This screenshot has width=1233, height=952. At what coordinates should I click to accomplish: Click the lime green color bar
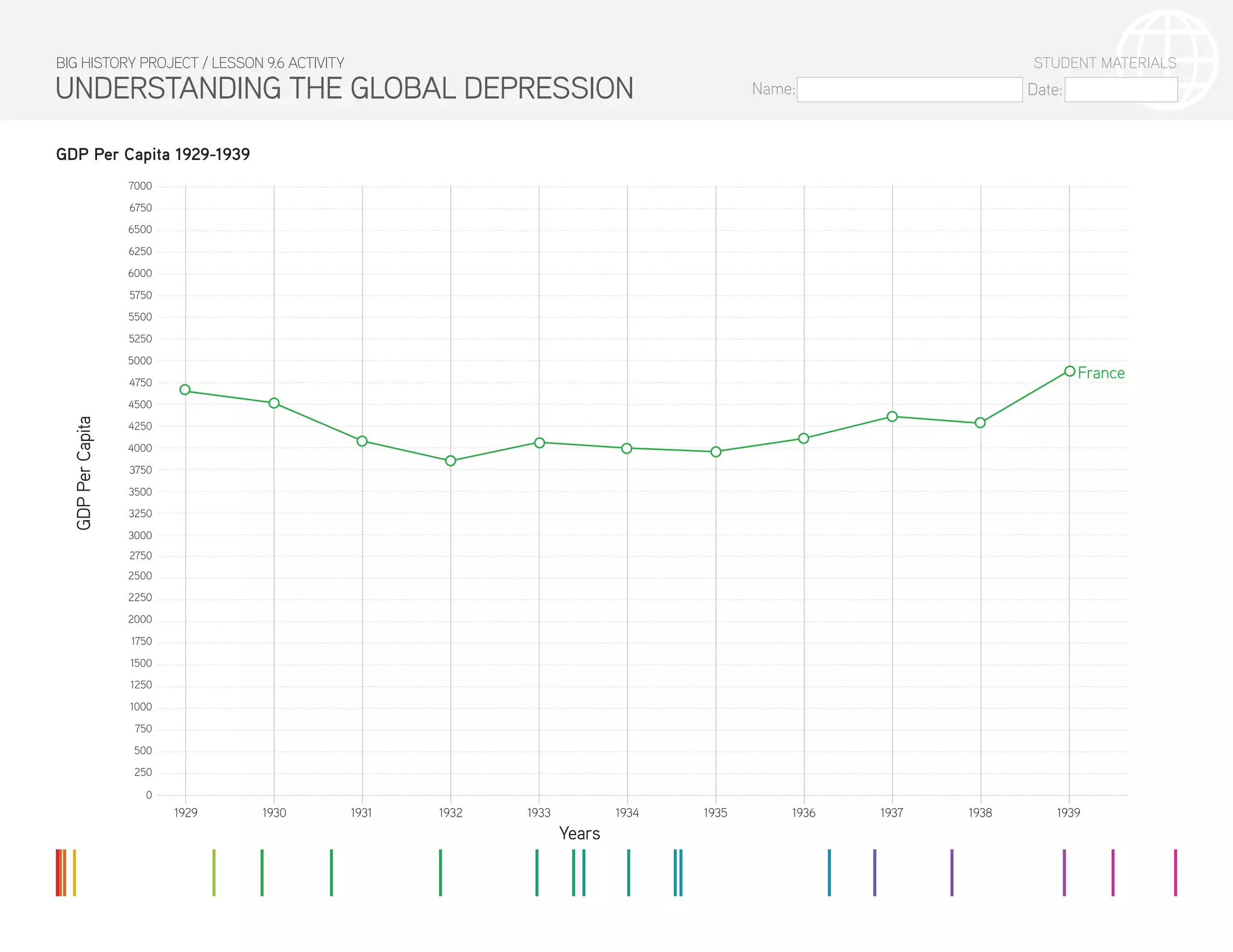[x=214, y=872]
